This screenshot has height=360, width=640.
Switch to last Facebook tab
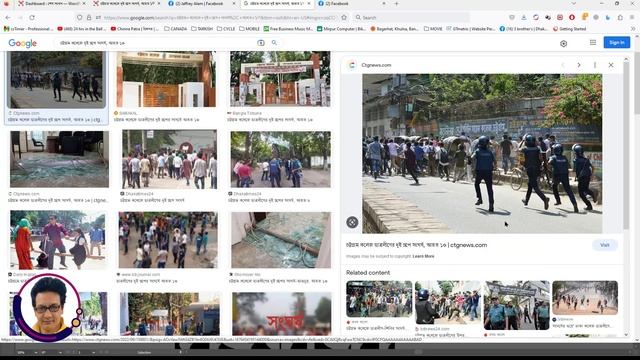tap(352, 4)
